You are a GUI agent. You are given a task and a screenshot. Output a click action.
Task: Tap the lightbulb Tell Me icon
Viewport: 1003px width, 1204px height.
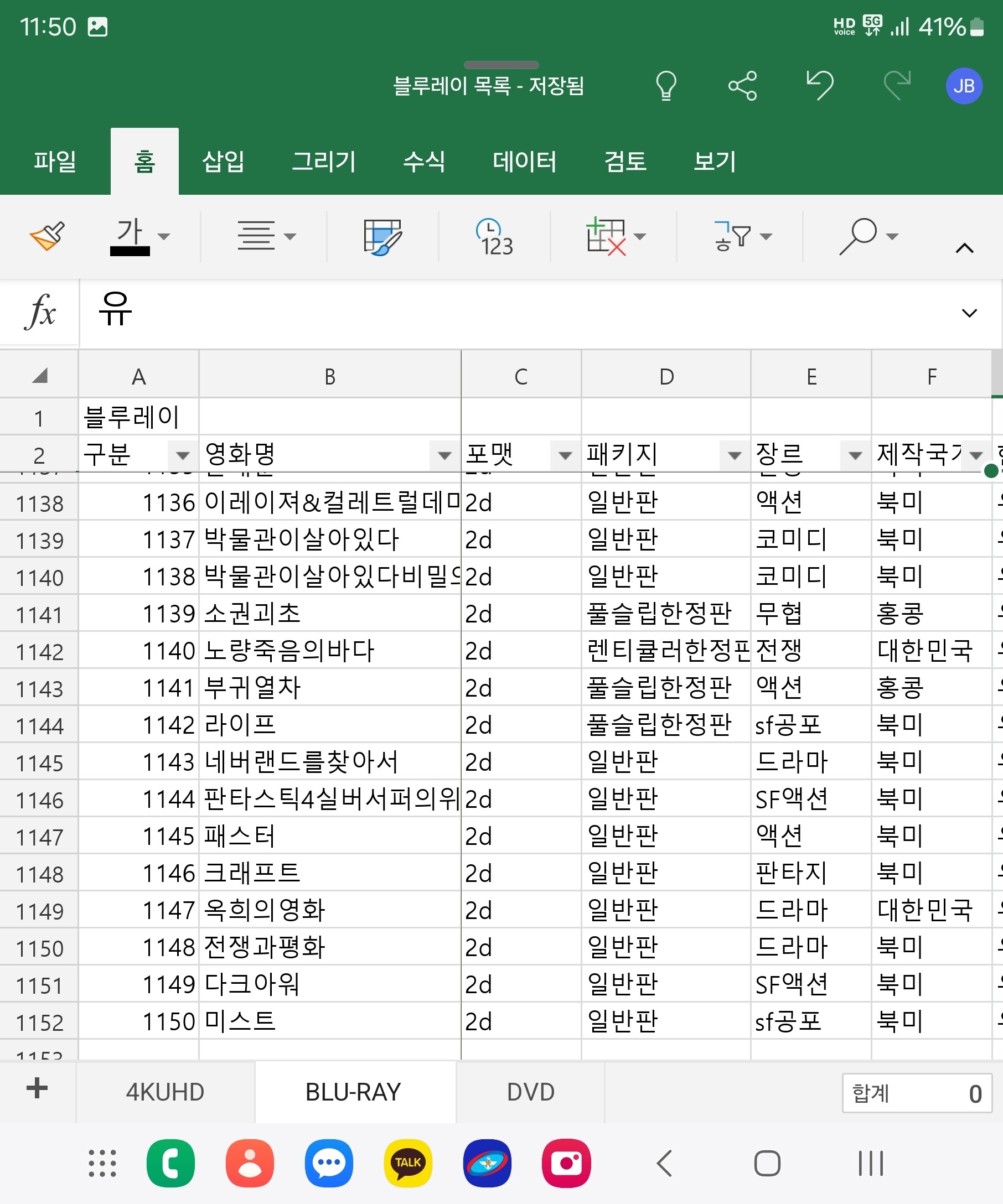(x=666, y=86)
